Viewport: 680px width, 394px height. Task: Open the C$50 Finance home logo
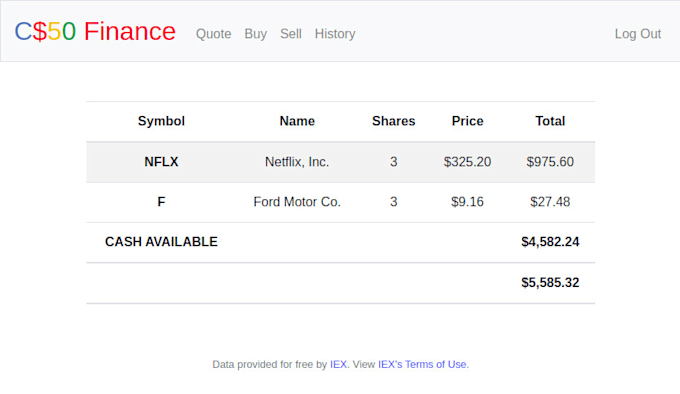pyautogui.click(x=95, y=32)
